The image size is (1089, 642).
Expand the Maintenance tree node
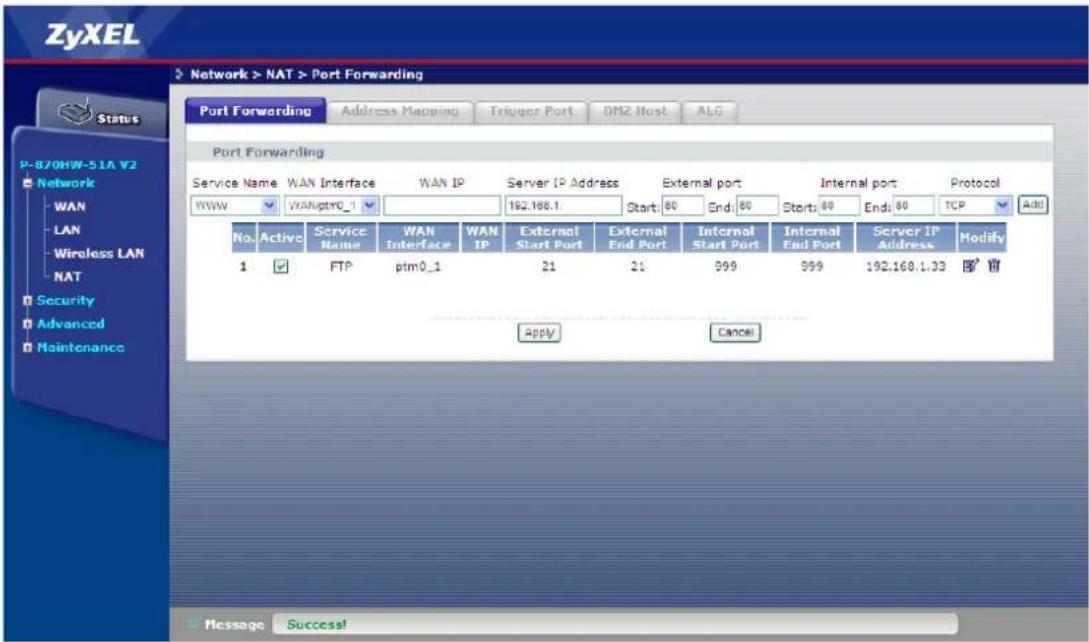click(28, 347)
